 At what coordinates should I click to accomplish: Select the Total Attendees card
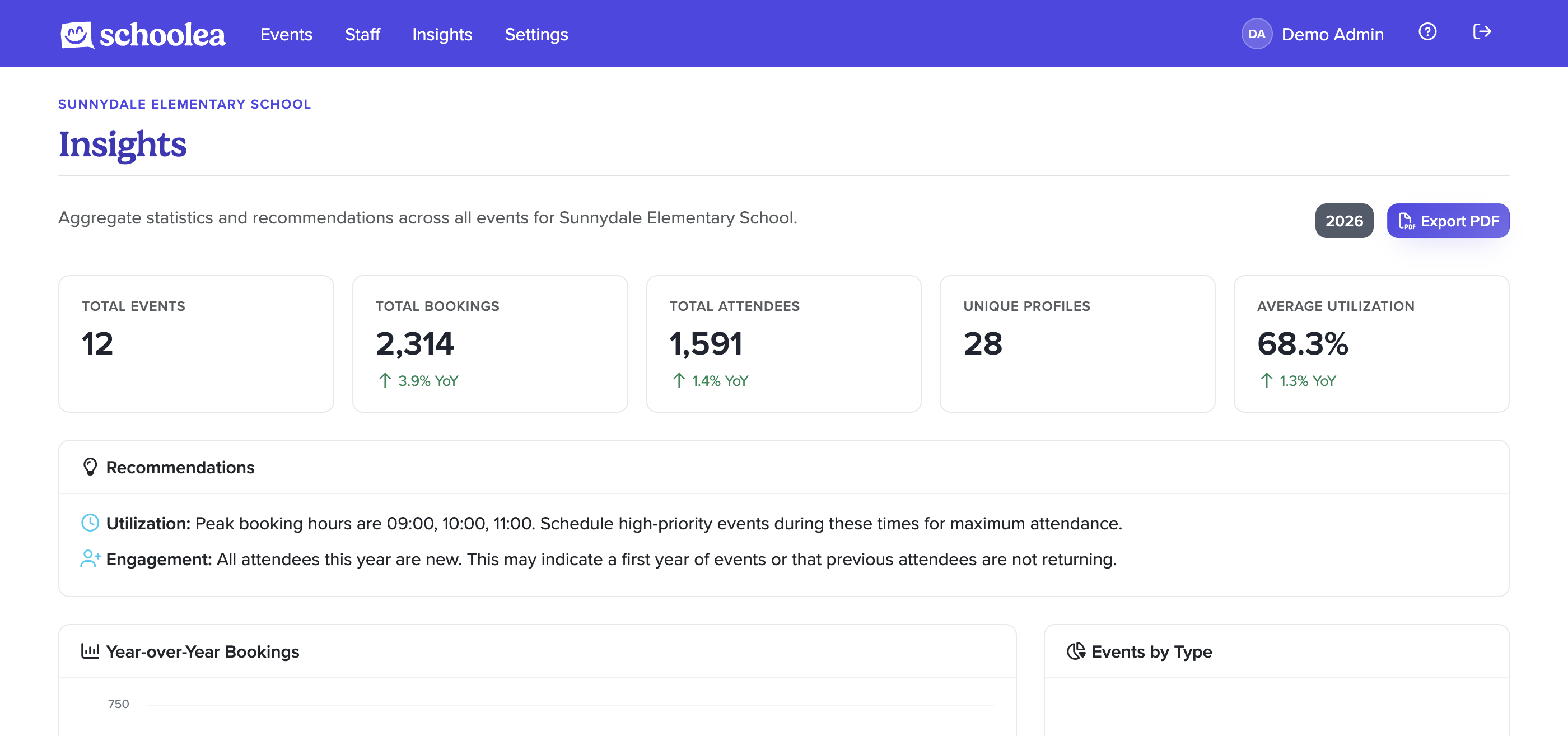[x=783, y=344]
